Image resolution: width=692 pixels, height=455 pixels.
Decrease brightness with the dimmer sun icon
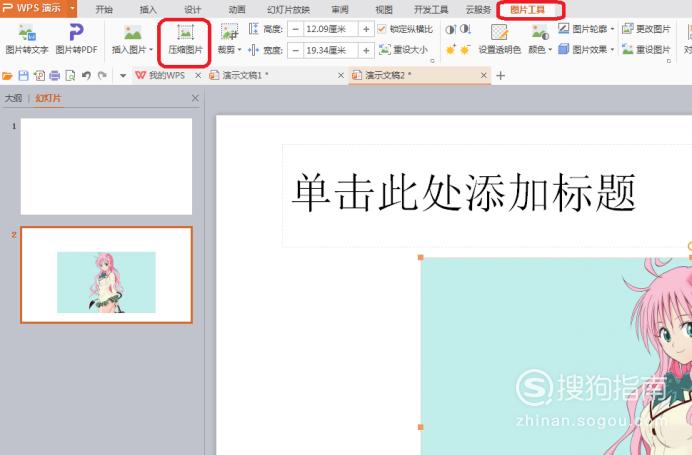click(465, 49)
